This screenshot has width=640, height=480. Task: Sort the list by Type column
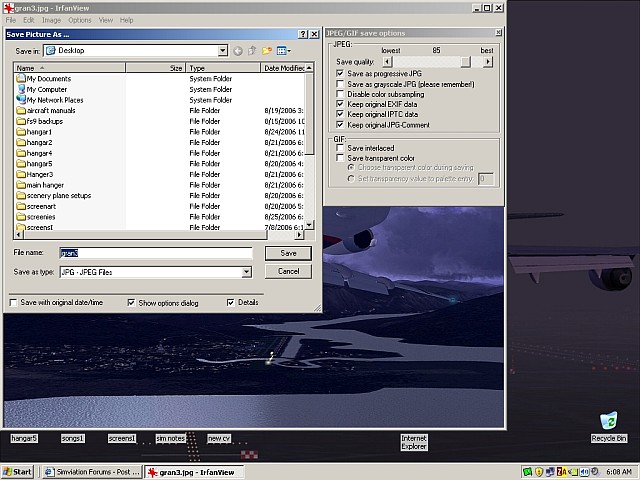coord(222,68)
